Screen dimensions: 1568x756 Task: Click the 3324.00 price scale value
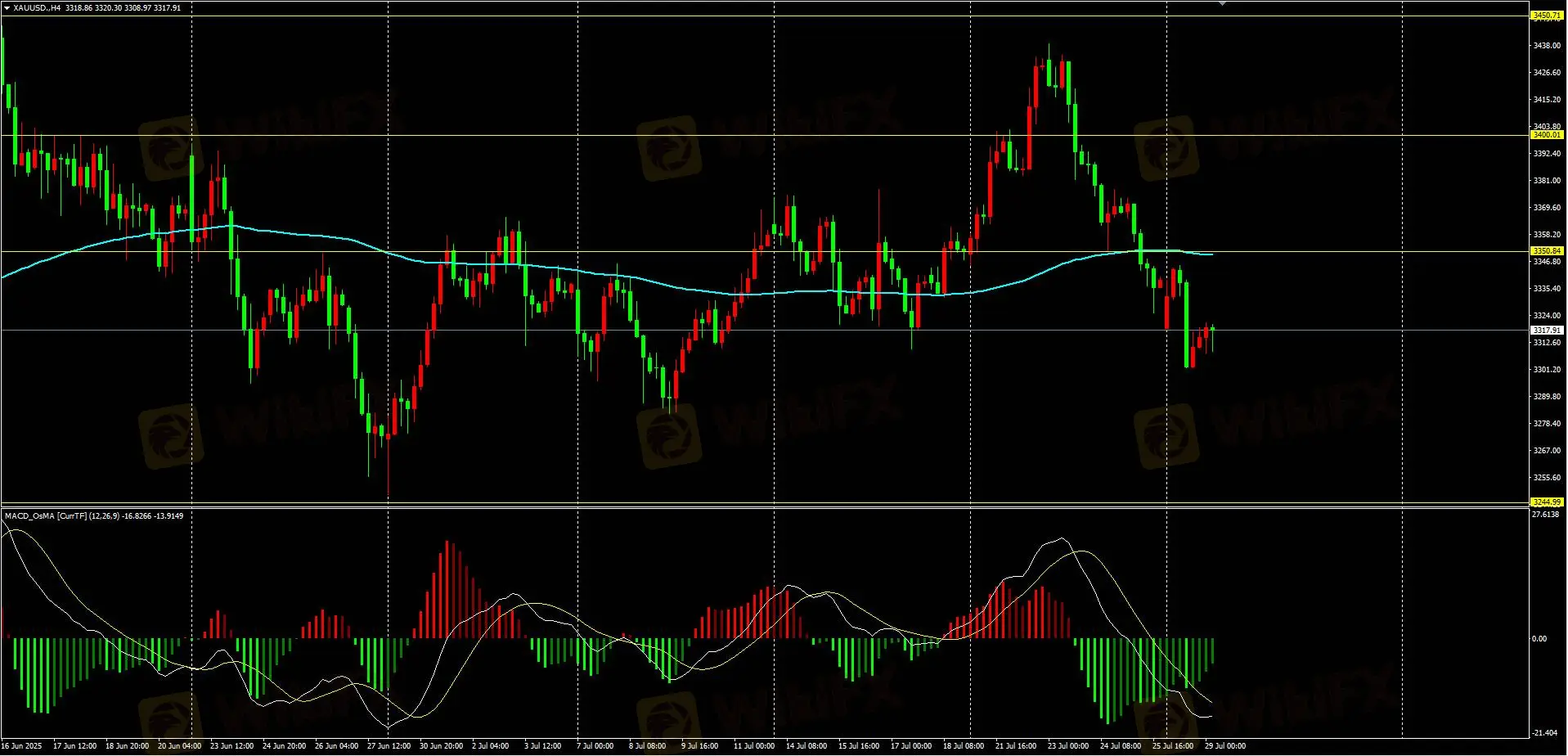1546,316
